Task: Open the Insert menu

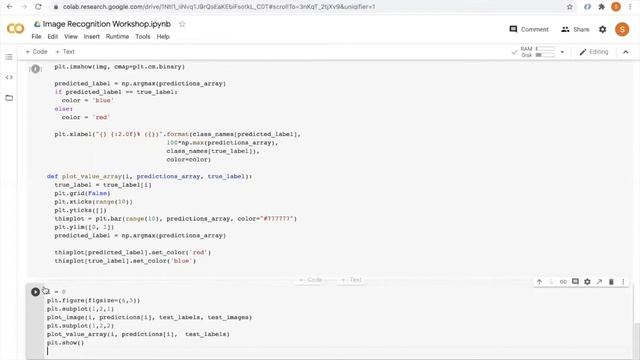Action: tap(91, 37)
